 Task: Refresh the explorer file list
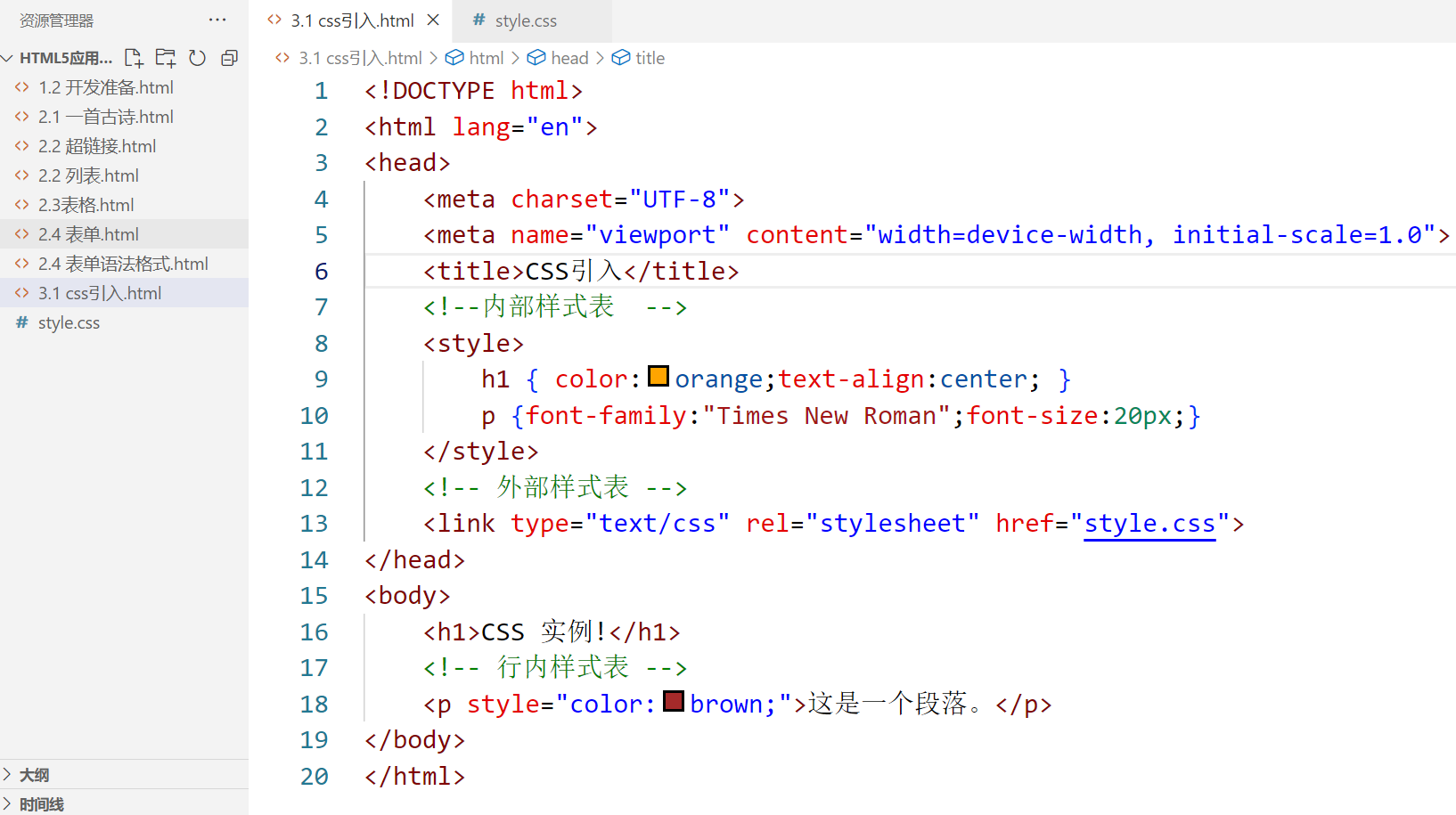click(x=198, y=58)
